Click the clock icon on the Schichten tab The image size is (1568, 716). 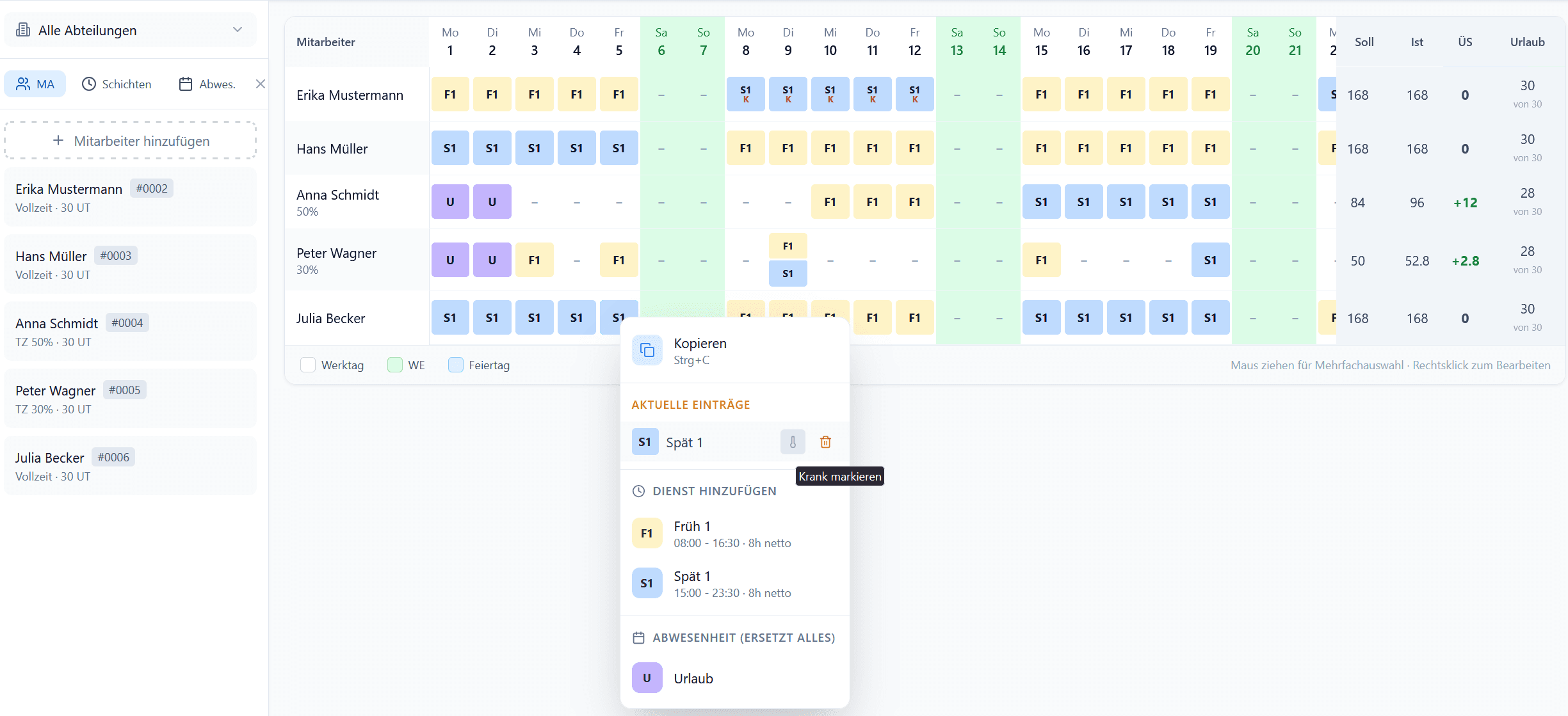(89, 84)
